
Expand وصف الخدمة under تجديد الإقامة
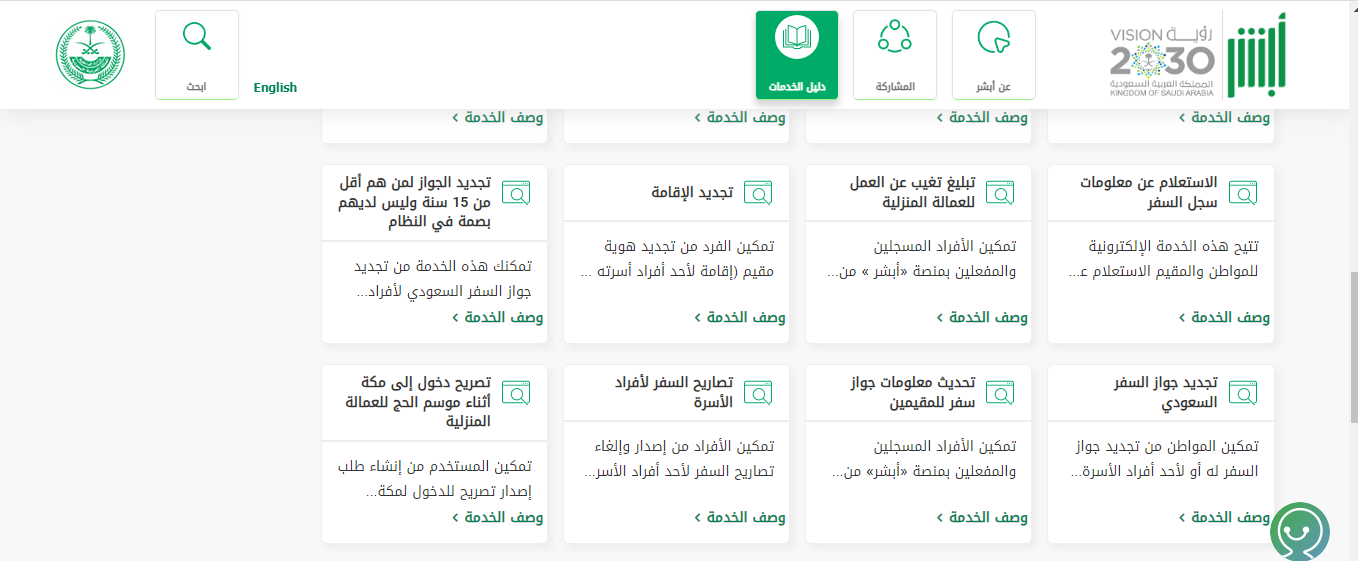[x=740, y=317]
